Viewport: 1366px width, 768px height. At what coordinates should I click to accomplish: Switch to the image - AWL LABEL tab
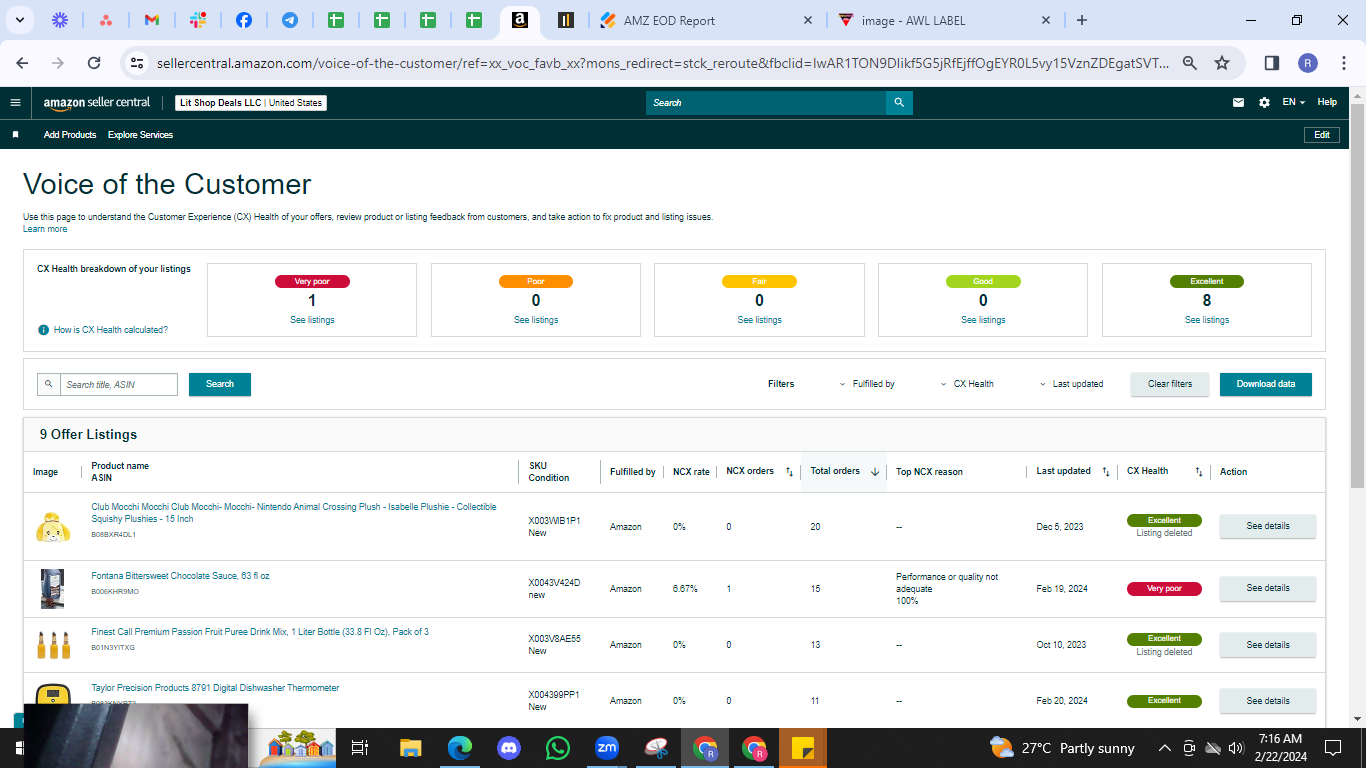pyautogui.click(x=944, y=20)
